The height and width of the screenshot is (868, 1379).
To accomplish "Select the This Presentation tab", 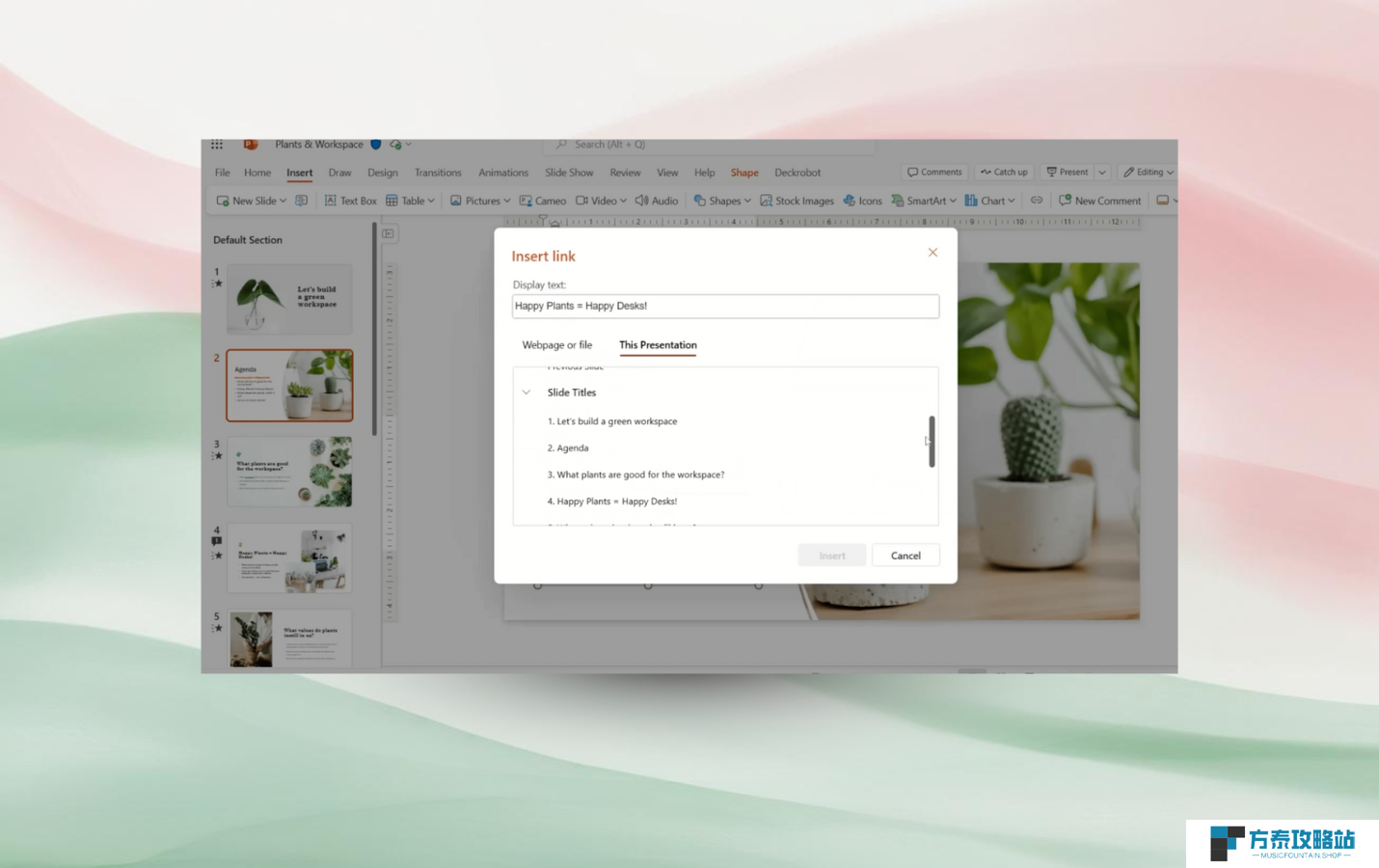I will 658,345.
